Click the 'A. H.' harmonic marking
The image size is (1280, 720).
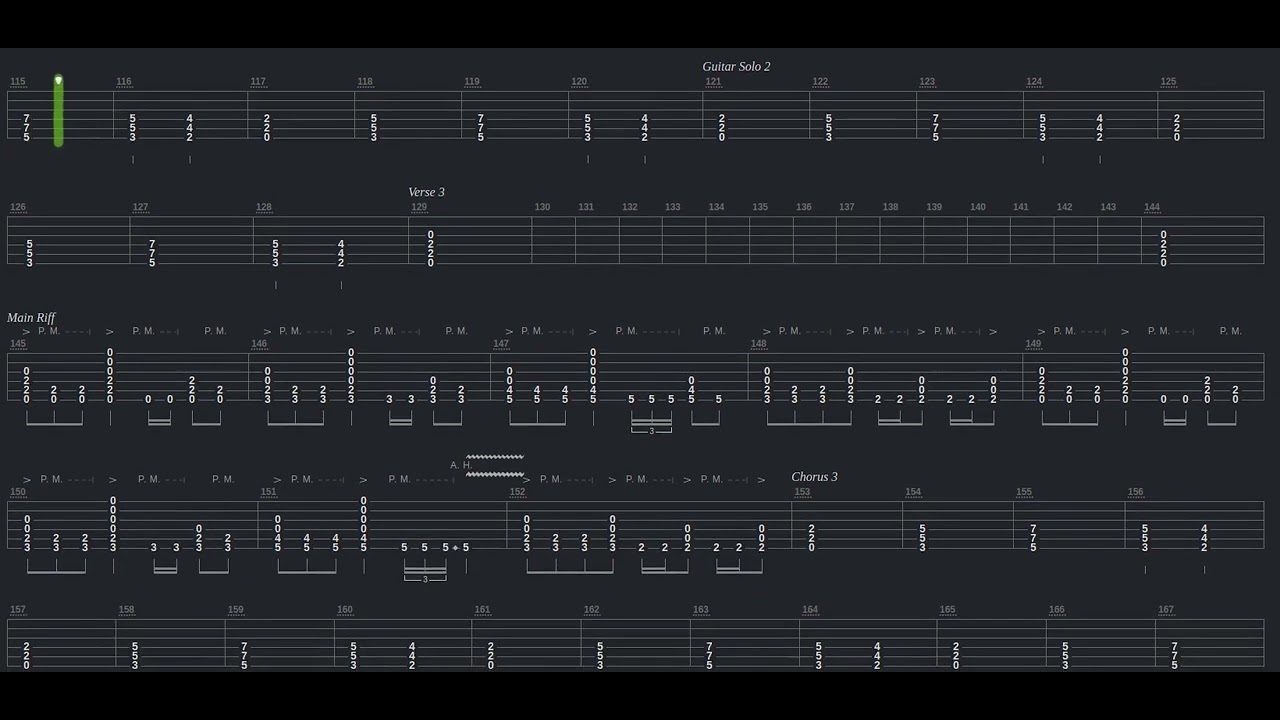point(461,465)
